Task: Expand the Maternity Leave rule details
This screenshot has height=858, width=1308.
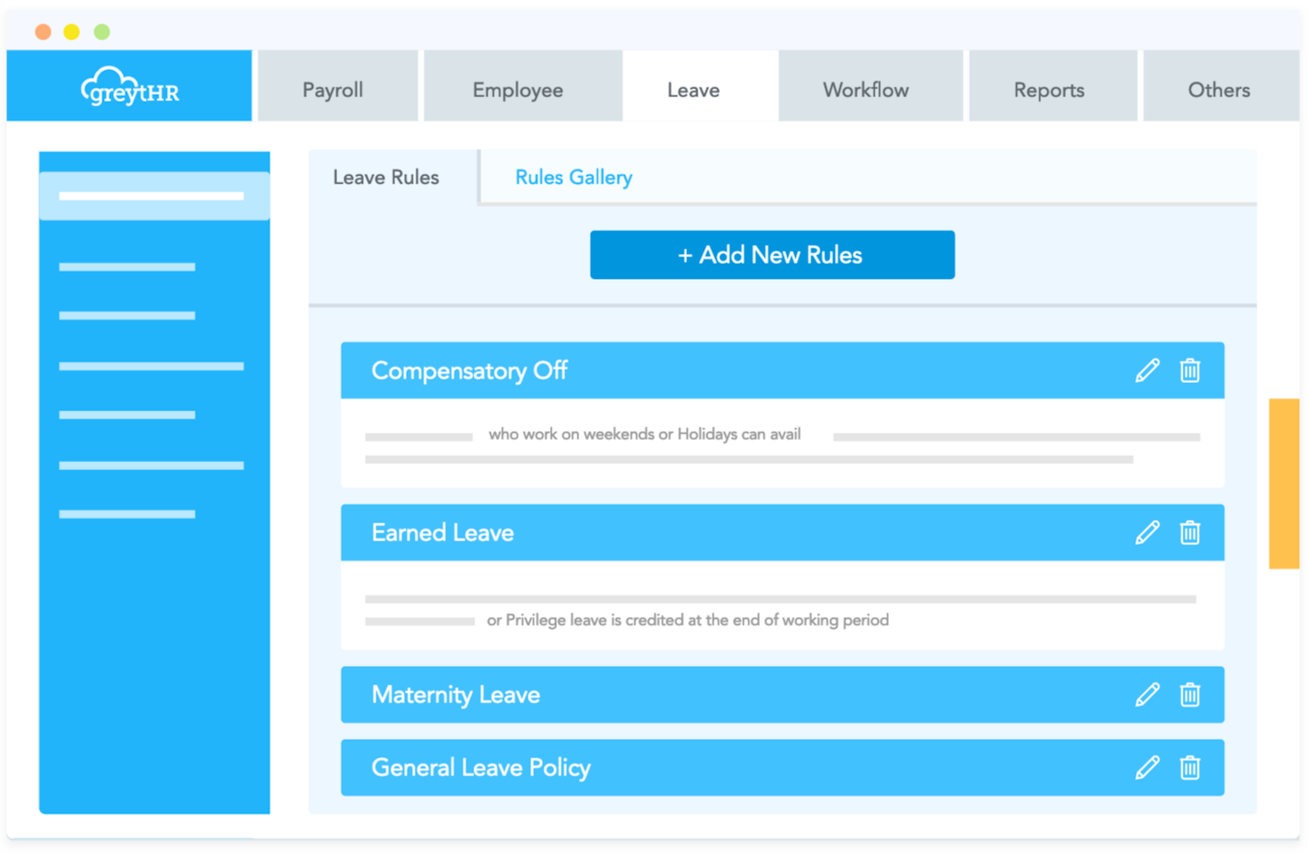Action: (x=600, y=694)
